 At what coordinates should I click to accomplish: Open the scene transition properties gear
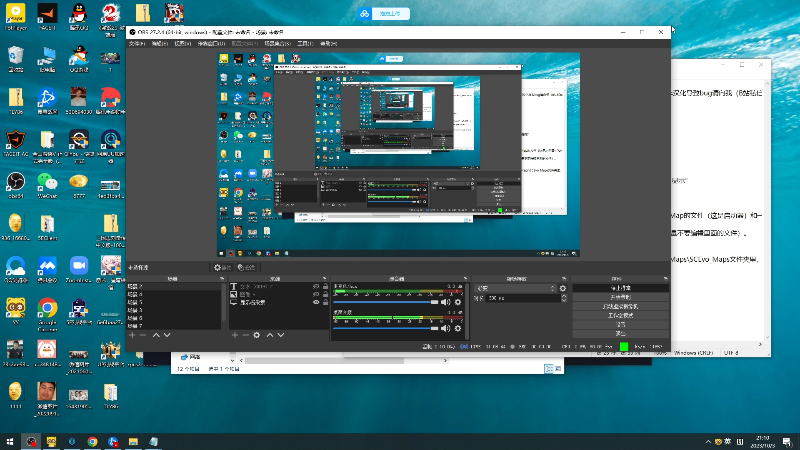(x=563, y=288)
